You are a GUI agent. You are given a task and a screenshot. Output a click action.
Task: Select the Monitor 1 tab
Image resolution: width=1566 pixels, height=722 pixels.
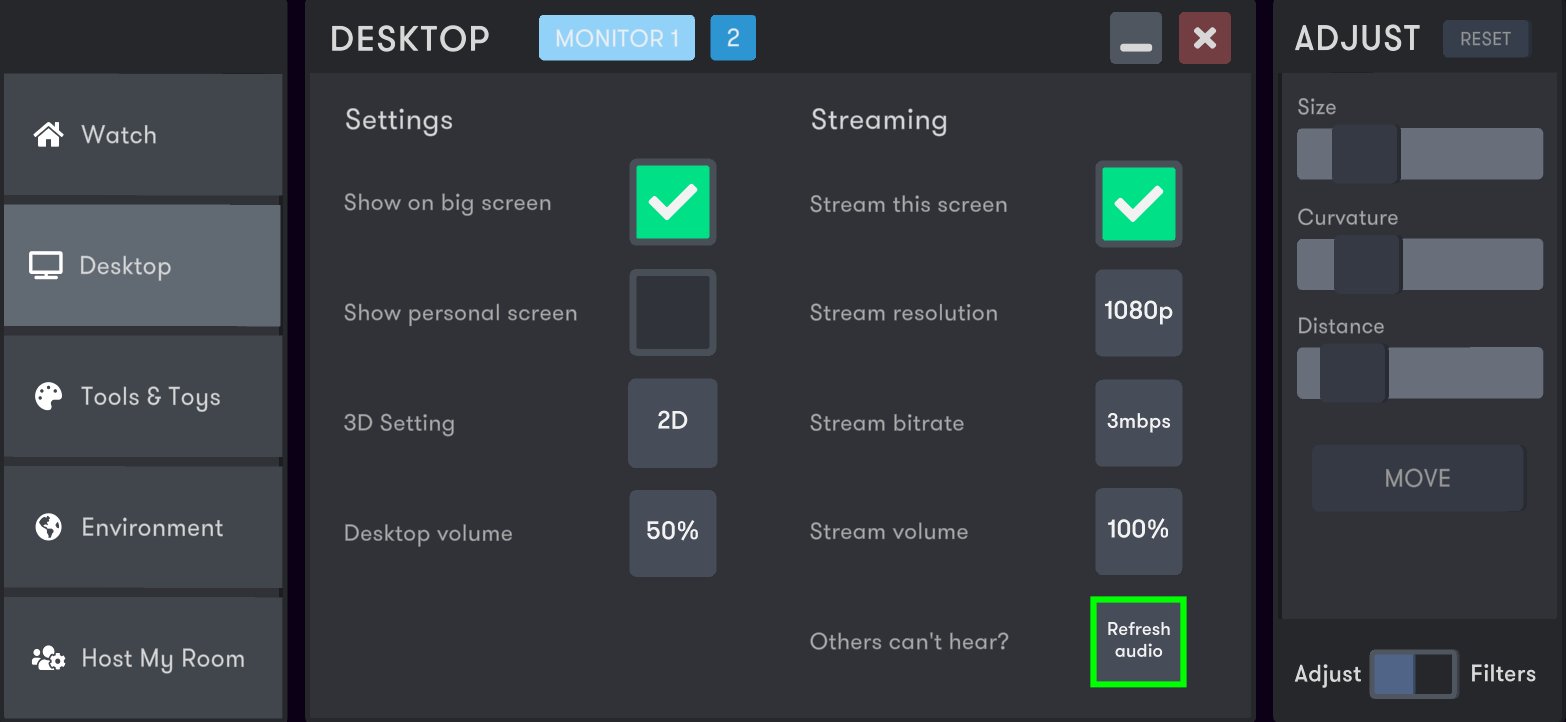coord(617,39)
